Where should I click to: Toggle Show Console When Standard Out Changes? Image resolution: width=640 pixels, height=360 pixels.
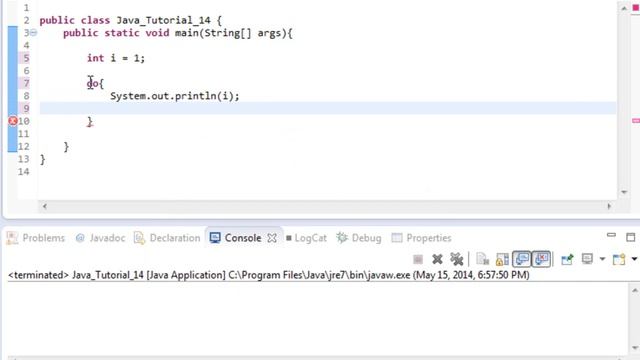522,259
